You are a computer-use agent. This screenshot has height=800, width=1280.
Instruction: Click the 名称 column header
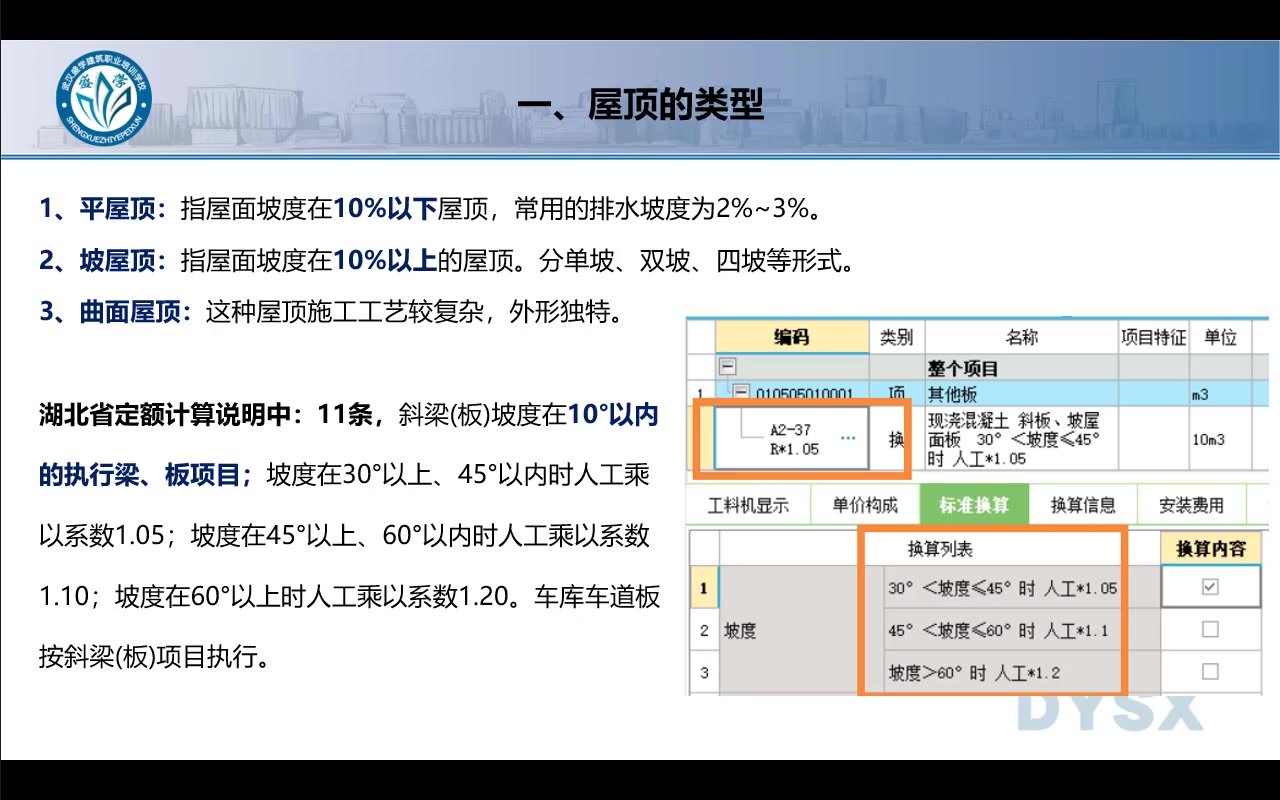tap(1021, 337)
